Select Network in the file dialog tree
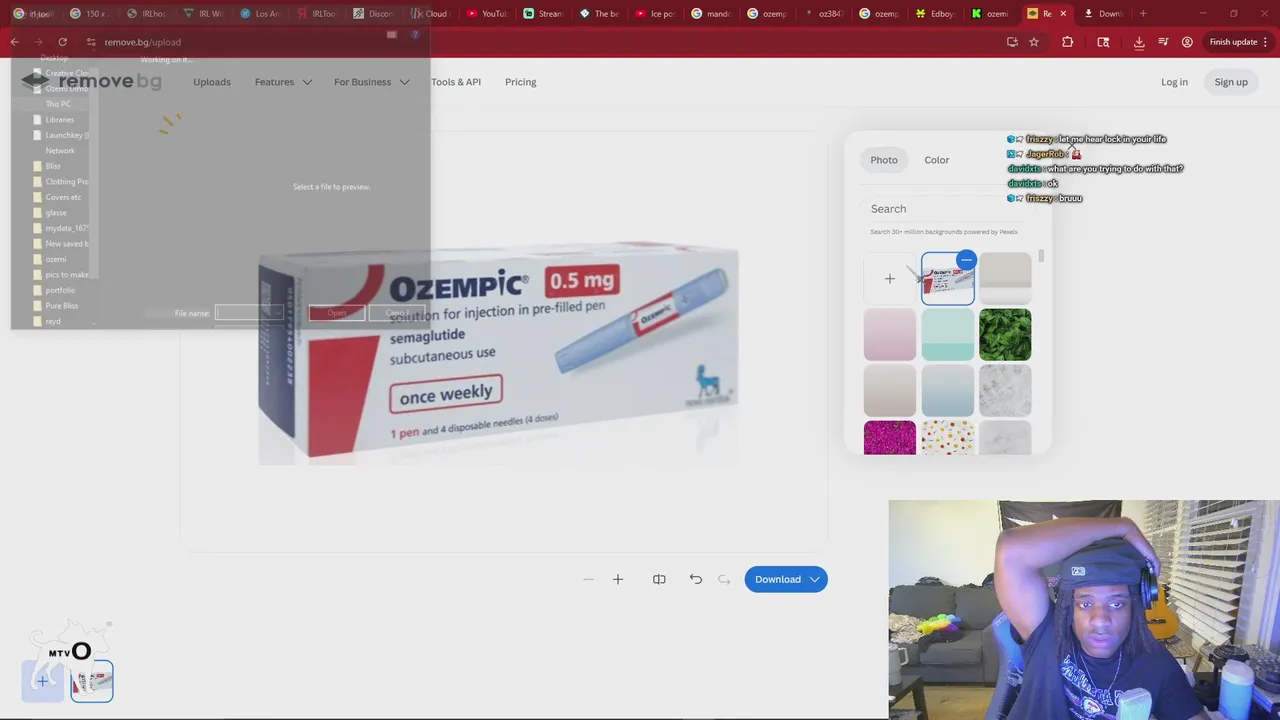Screen dimensions: 1280x720 point(60,150)
